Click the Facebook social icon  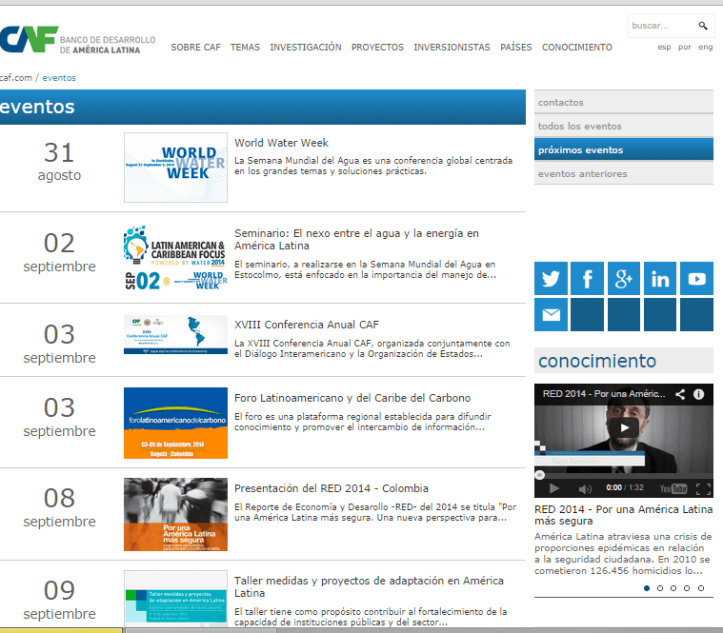click(587, 279)
